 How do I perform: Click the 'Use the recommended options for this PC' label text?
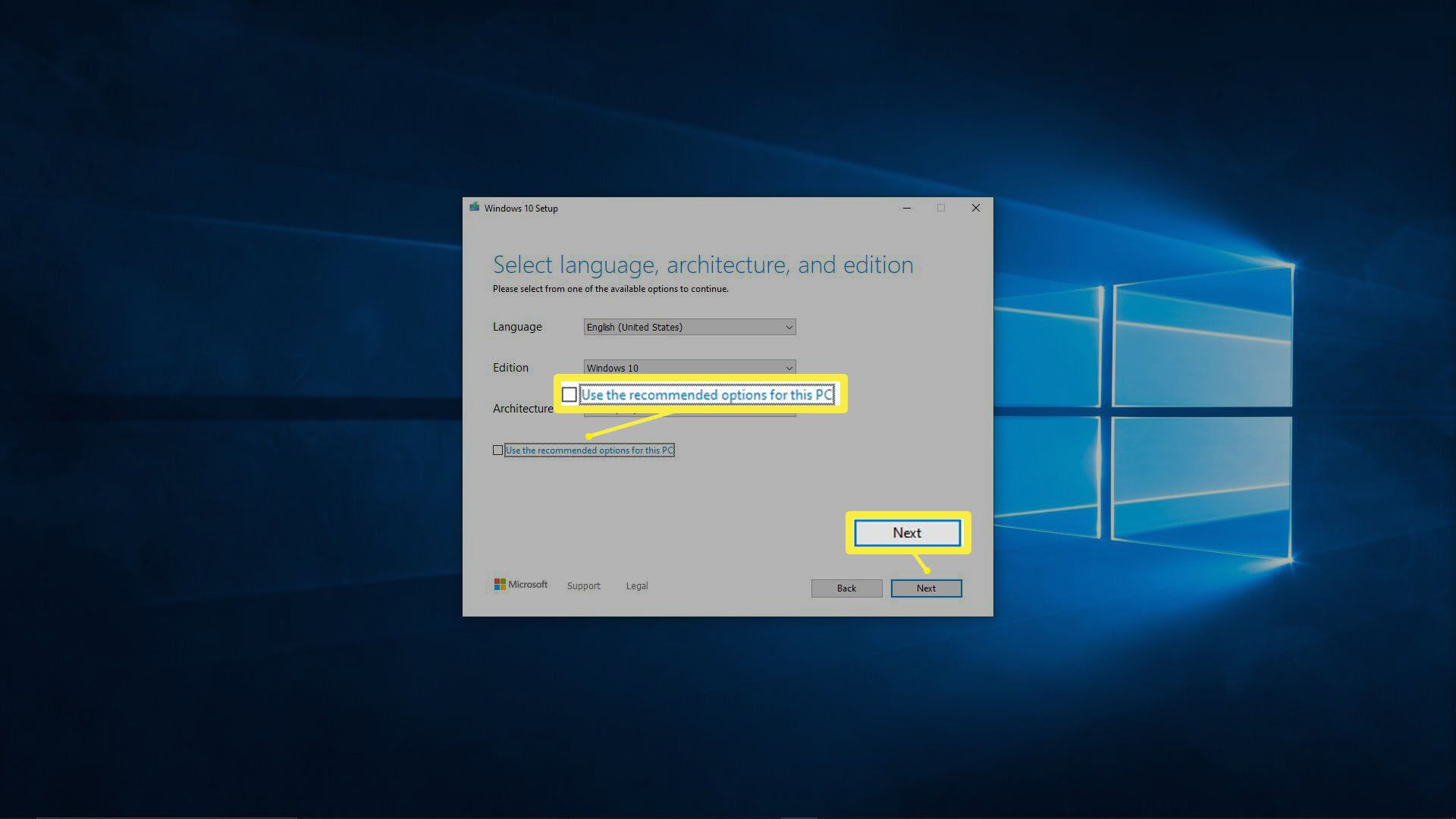pos(589,450)
